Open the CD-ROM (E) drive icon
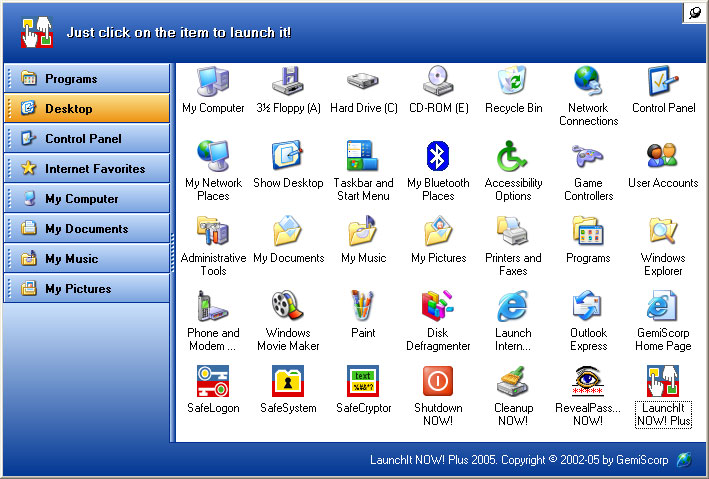Viewport: 709px width, 479px height. coord(438,81)
